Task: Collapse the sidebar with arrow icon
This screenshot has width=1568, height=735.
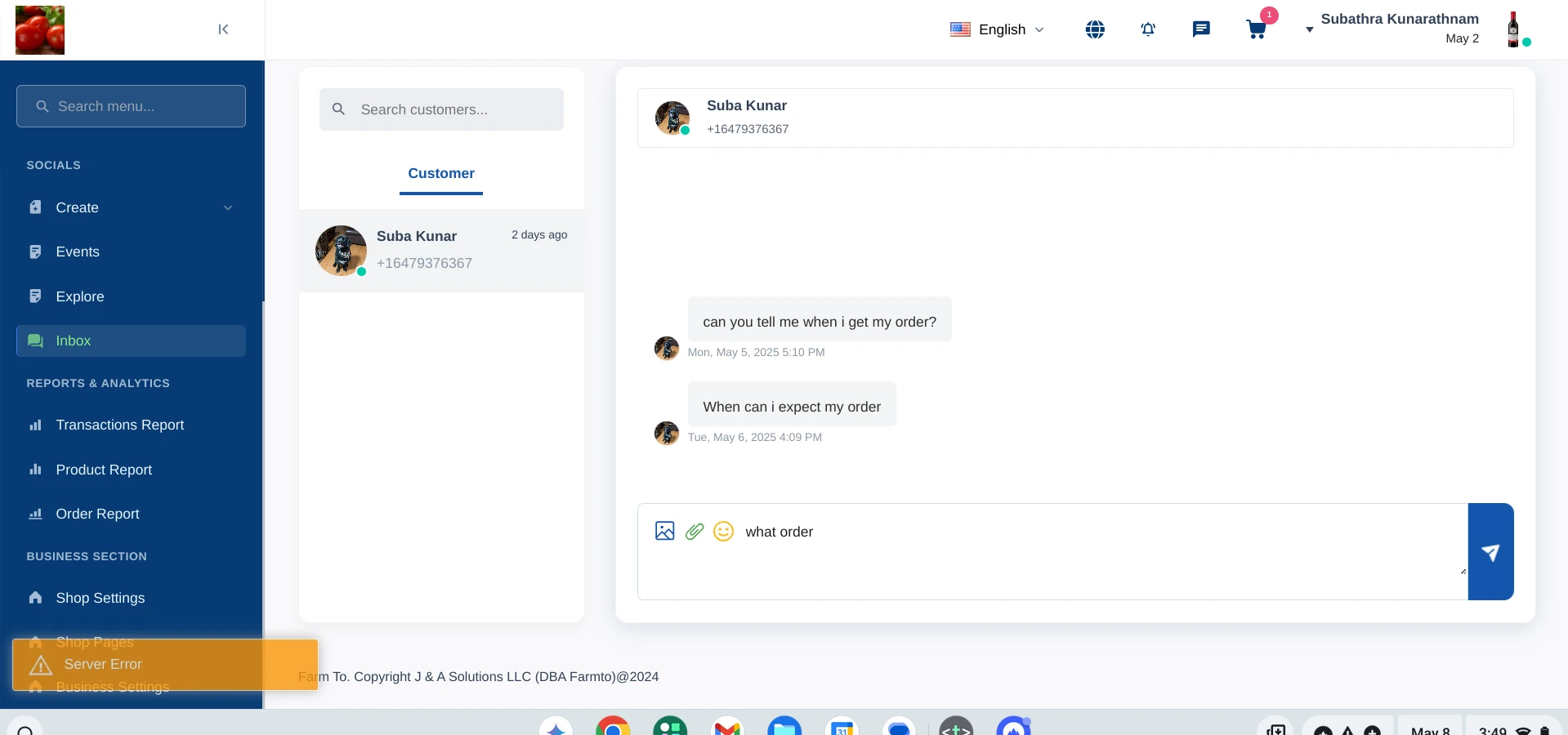Action: [223, 29]
